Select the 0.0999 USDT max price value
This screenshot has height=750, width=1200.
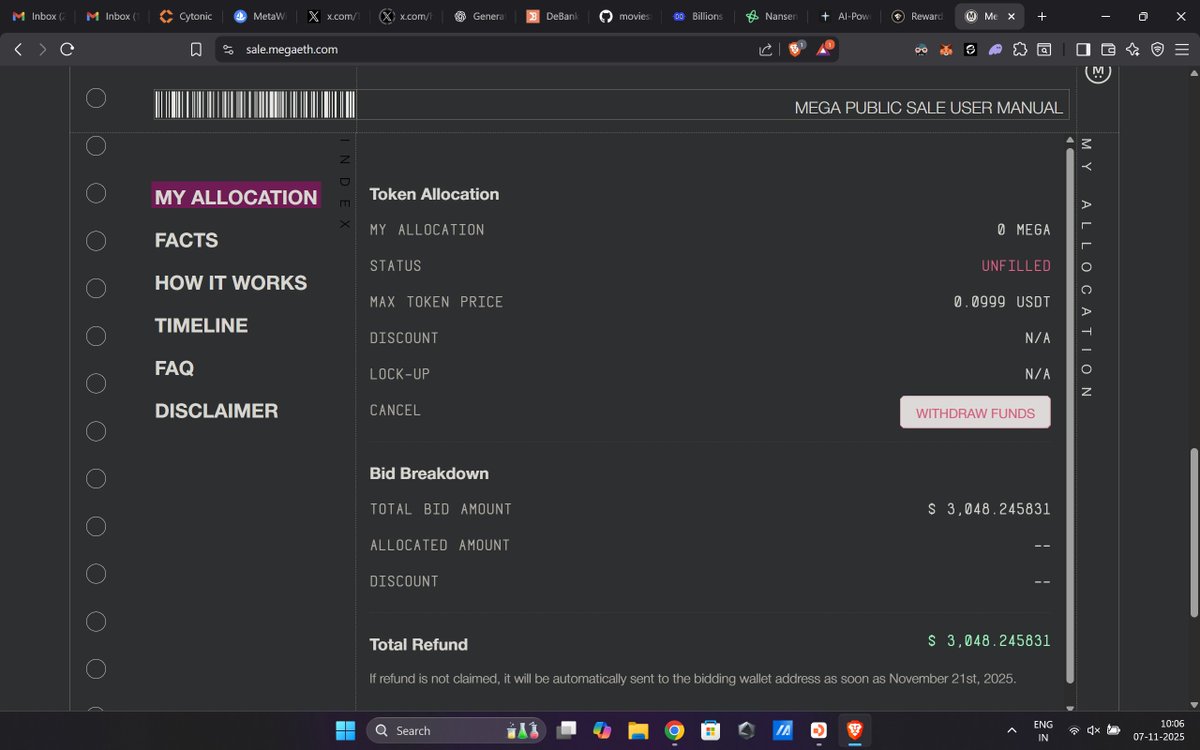click(x=1002, y=302)
